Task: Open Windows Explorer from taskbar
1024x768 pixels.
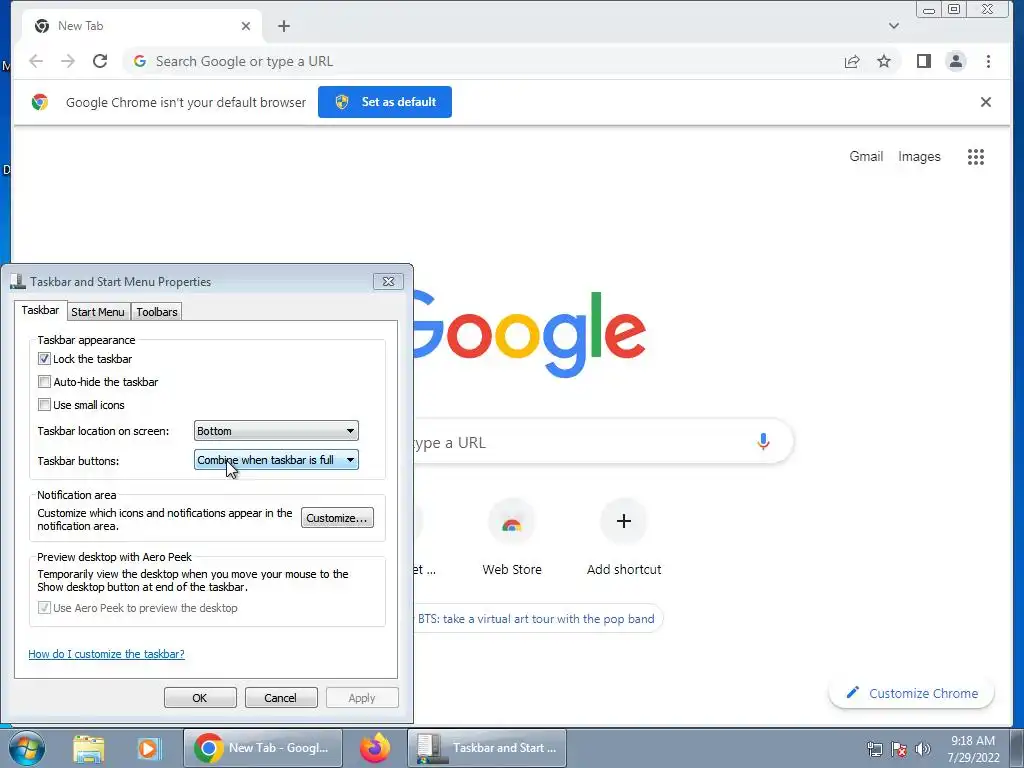Action: [89, 748]
